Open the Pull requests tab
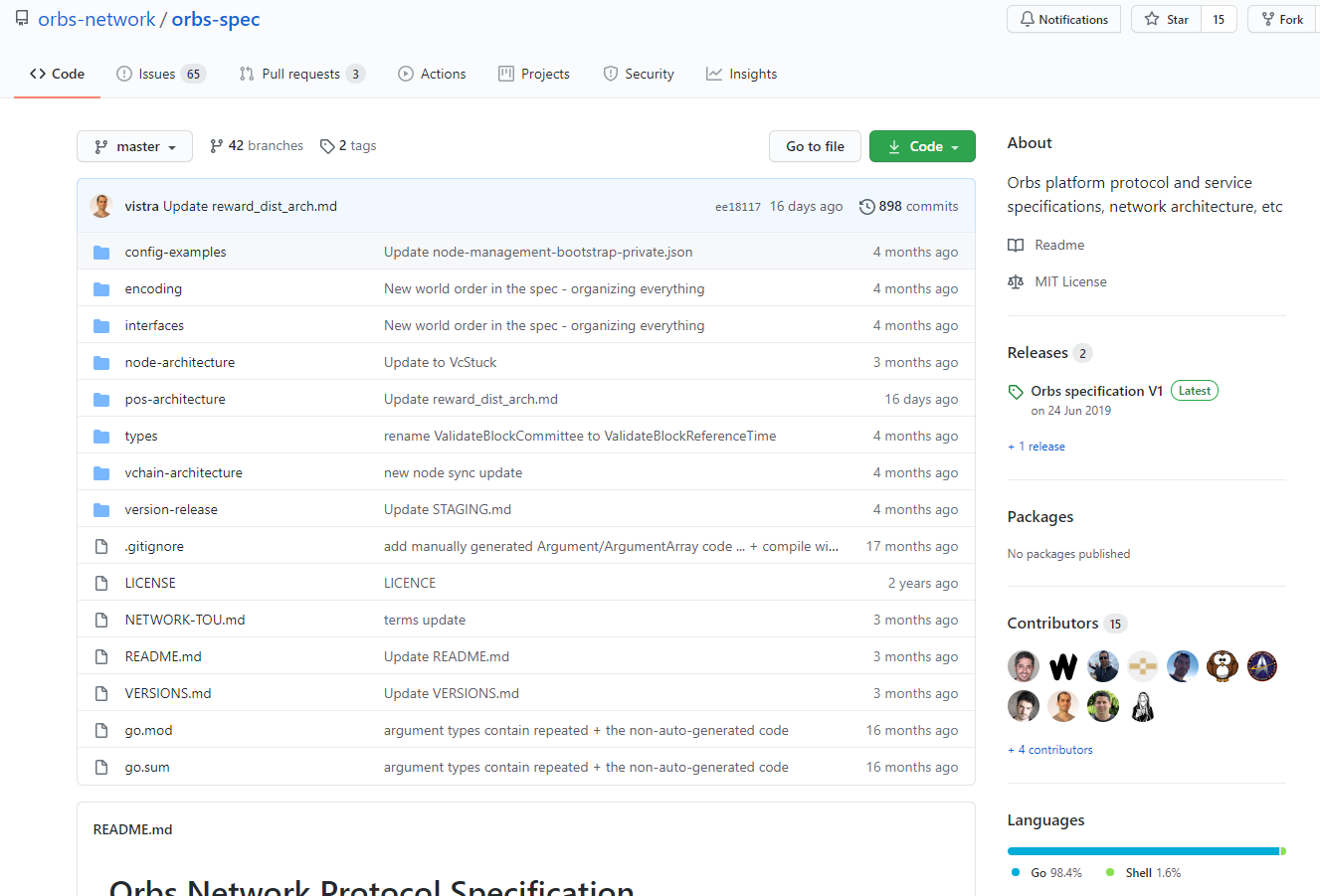 (302, 74)
